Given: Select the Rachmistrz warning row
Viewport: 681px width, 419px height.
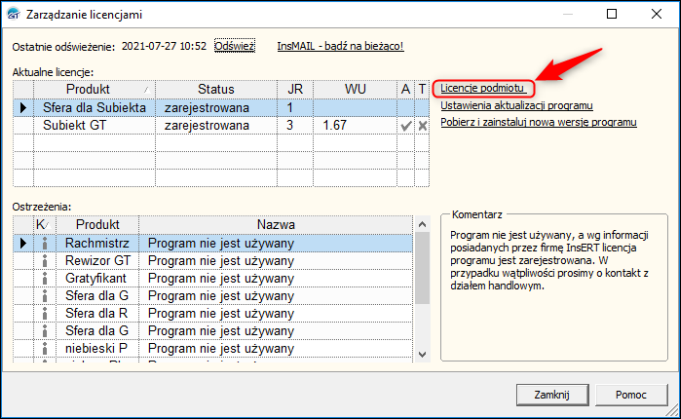Looking at the screenshot, I should (x=213, y=243).
